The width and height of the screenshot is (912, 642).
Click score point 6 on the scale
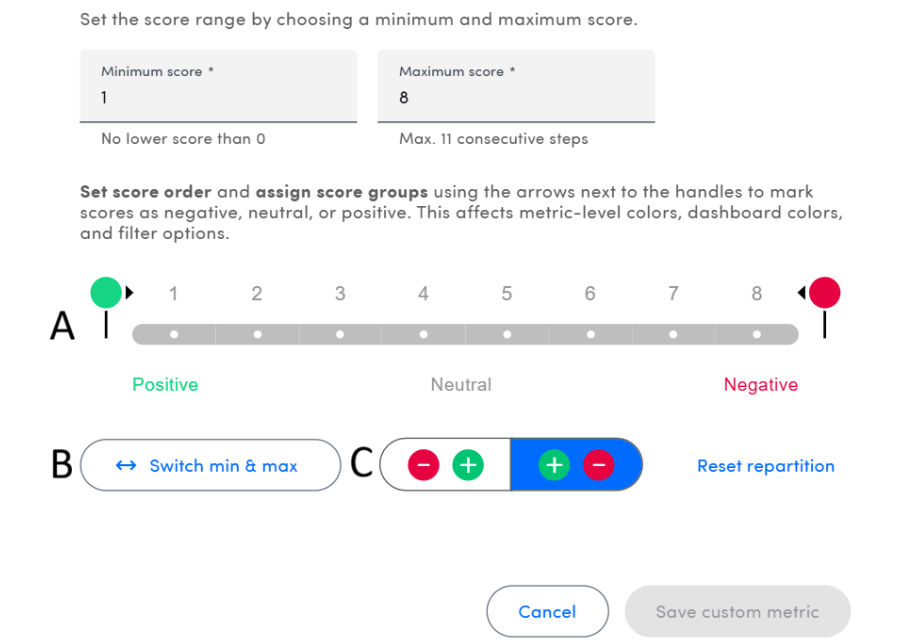coord(590,334)
